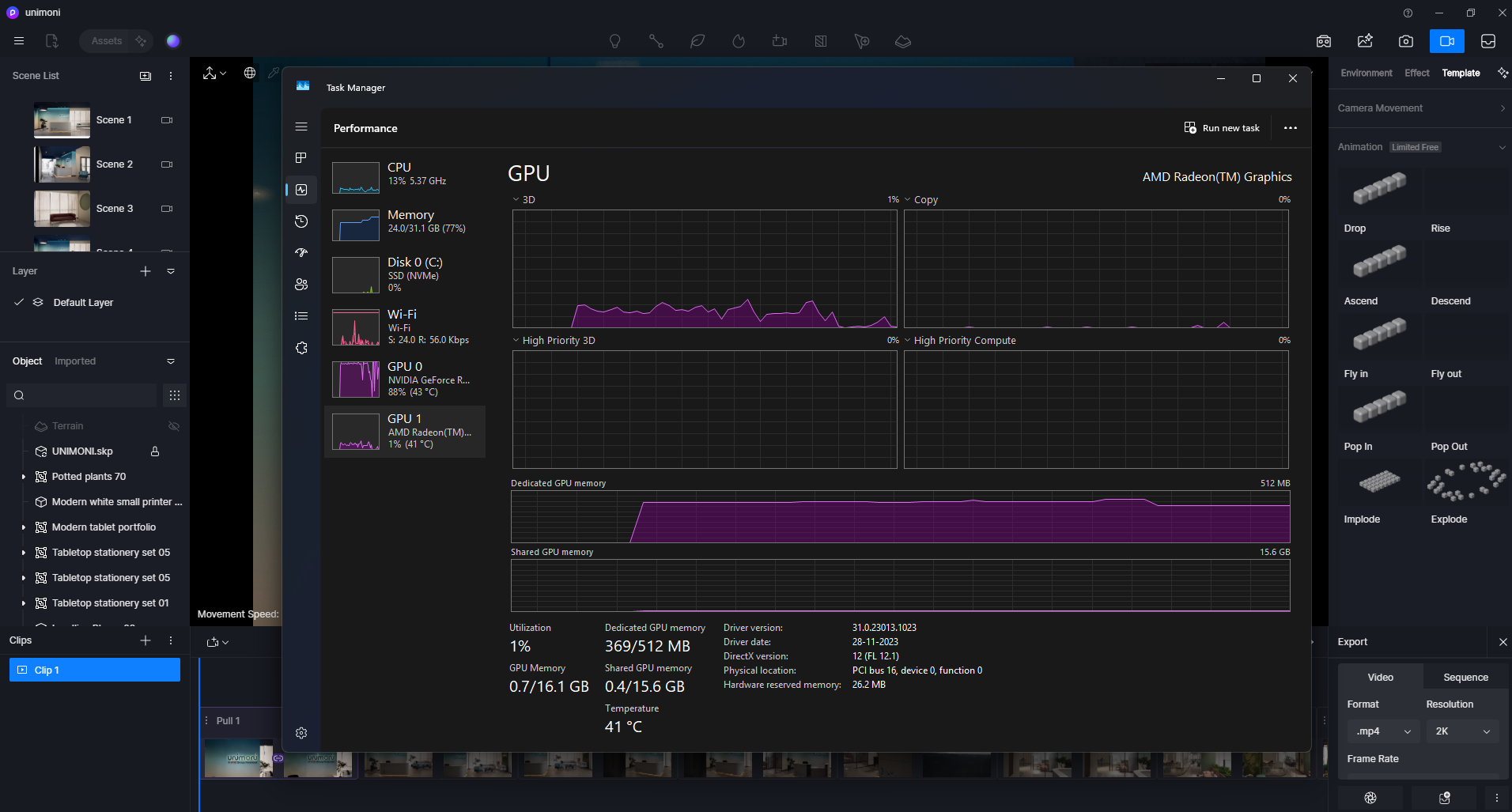Select Clip 1 in Clips list
This screenshot has height=812, width=1512.
coord(95,670)
